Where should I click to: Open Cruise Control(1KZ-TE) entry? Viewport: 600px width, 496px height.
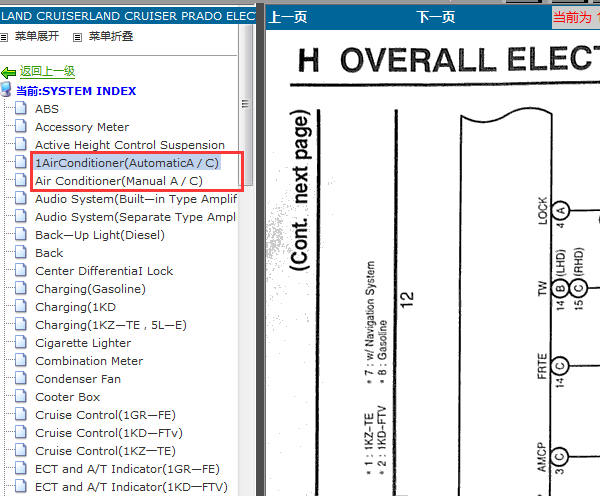pyautogui.click(x=106, y=451)
